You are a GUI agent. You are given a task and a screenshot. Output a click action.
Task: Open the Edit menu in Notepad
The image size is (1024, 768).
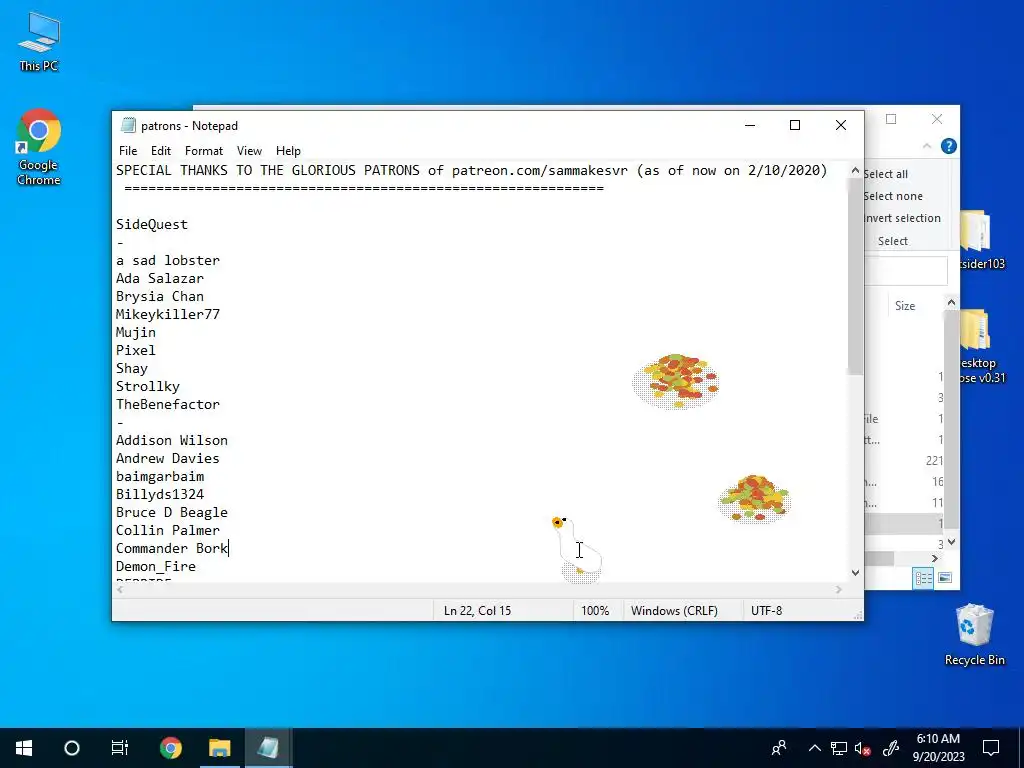(161, 151)
